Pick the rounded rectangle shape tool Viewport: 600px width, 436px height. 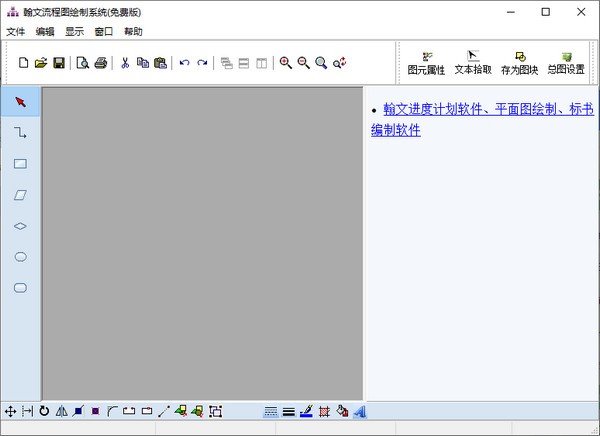(x=20, y=288)
